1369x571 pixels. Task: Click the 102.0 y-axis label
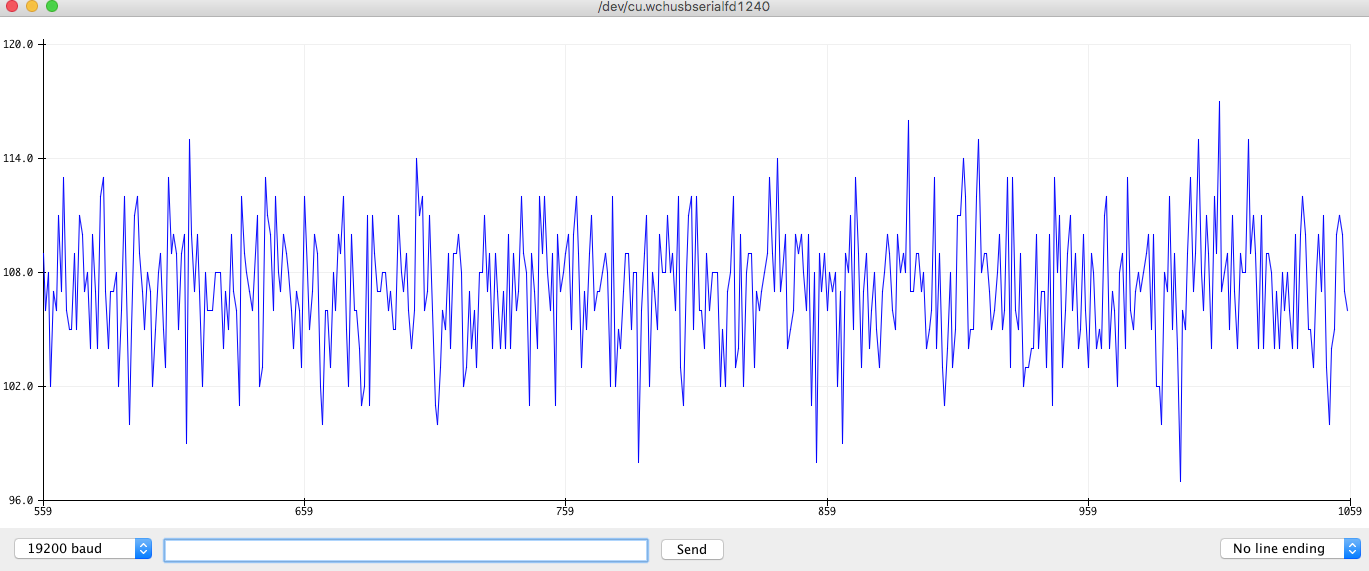click(x=19, y=386)
